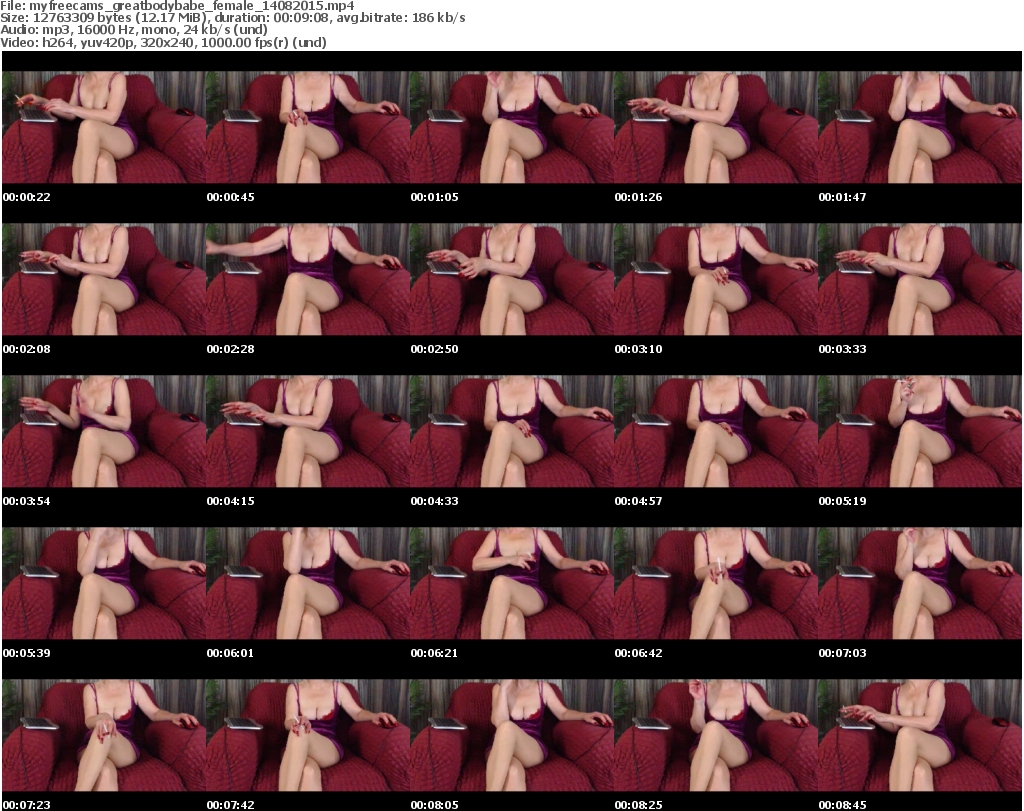Viewport: 1024px width, 811px height.
Task: Select the timestamp label 00:03:10
Action: [638, 349]
